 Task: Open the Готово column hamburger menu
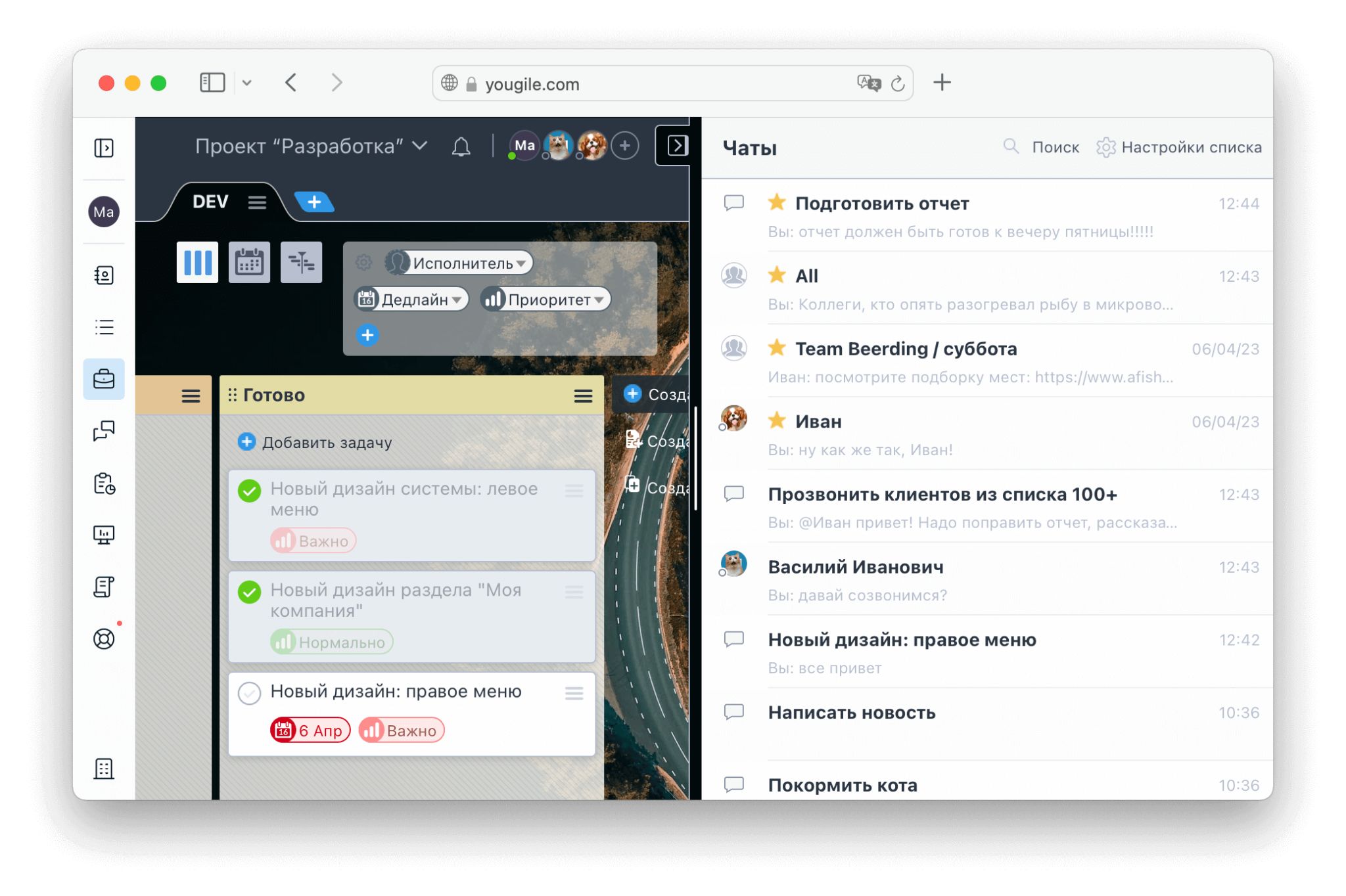pyautogui.click(x=583, y=395)
